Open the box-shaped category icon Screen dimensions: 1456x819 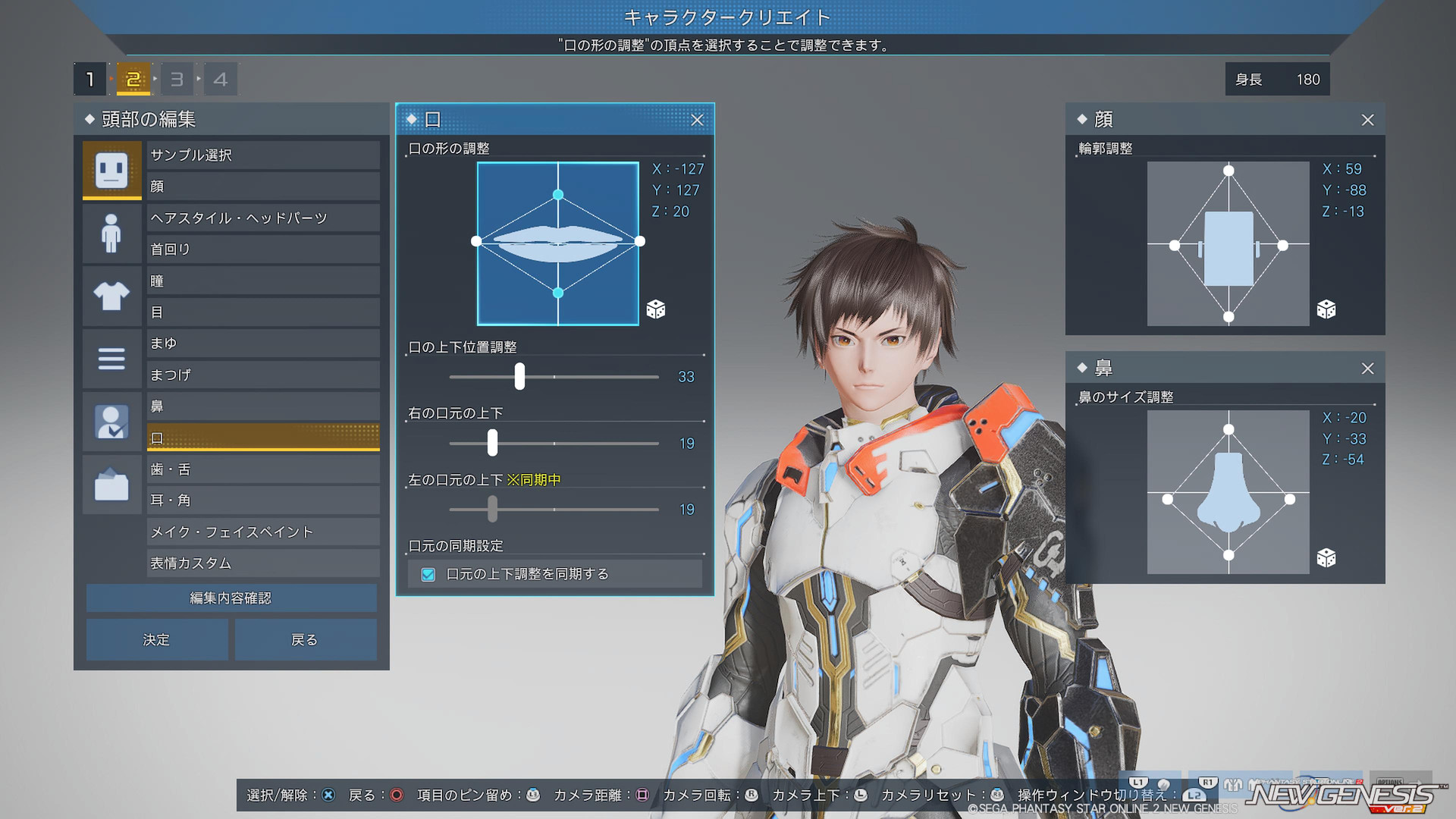111,485
